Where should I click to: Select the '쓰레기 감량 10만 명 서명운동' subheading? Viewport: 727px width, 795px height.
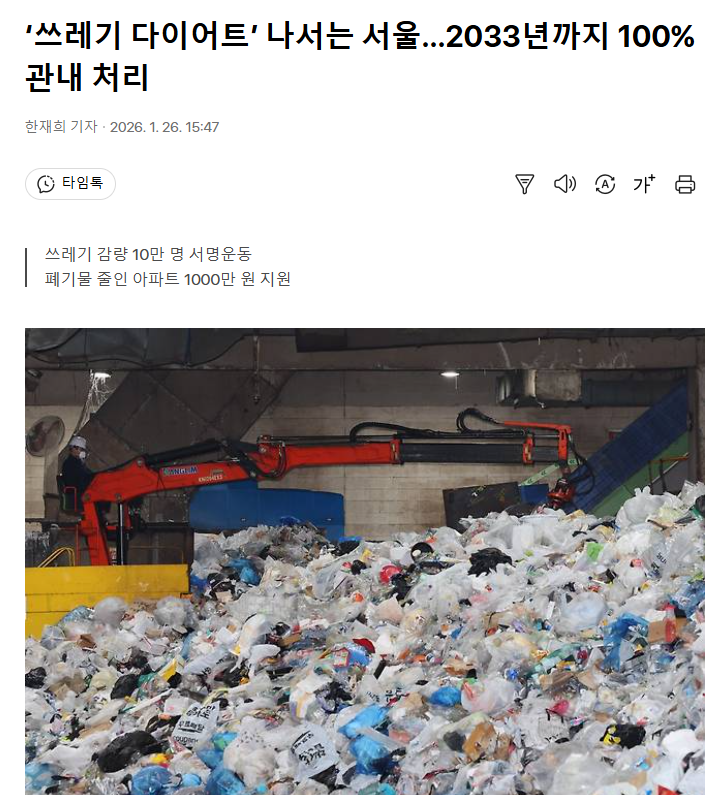[x=148, y=254]
